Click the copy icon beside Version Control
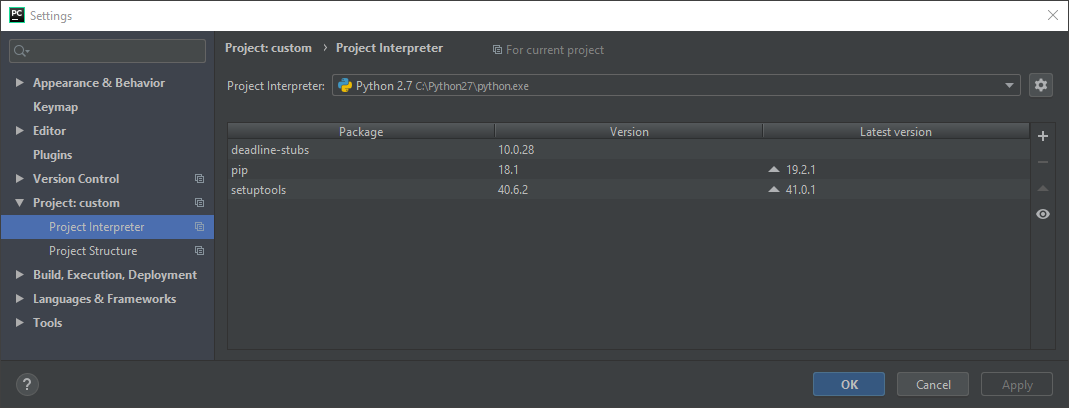 [199, 179]
